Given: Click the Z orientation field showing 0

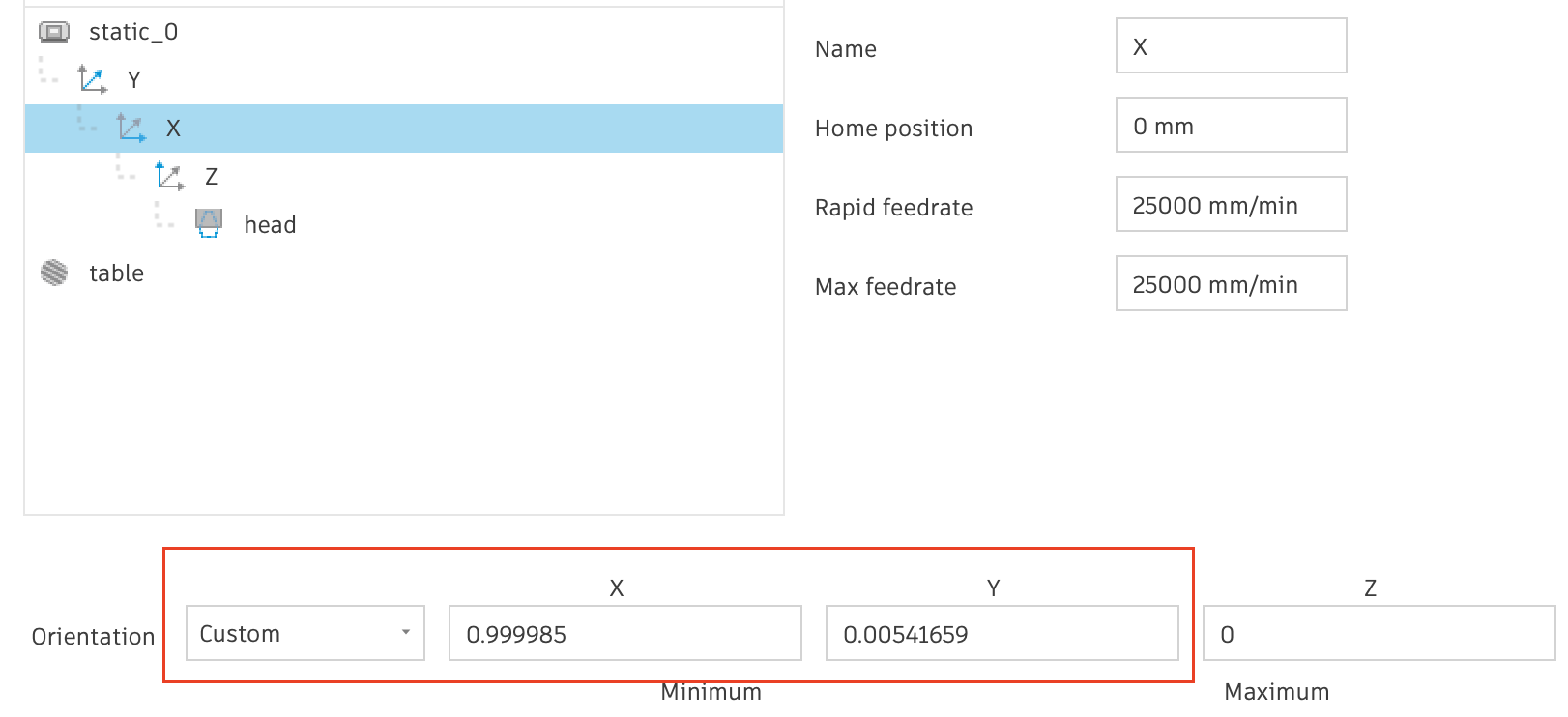Looking at the screenshot, I should point(1377,633).
